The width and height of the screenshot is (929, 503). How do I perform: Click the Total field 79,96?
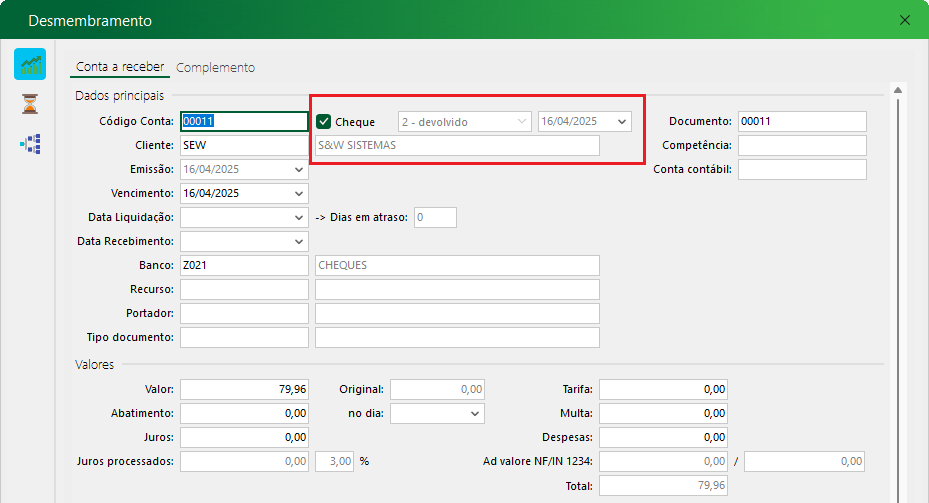tap(664, 486)
